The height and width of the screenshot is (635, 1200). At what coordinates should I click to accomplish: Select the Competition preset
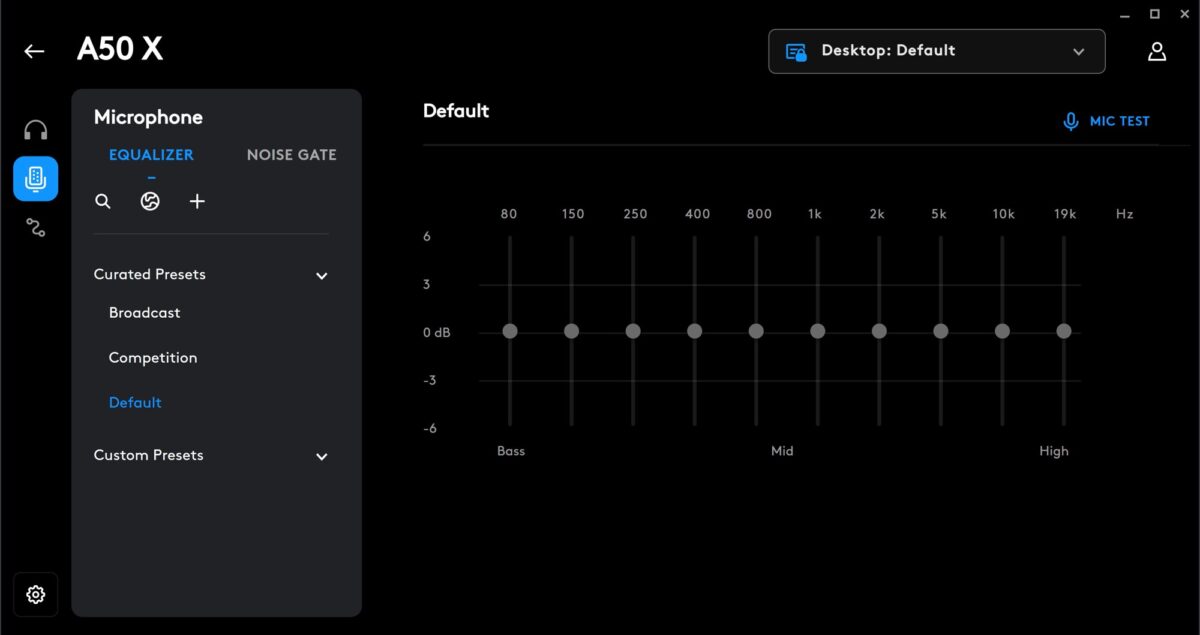pyautogui.click(x=153, y=358)
